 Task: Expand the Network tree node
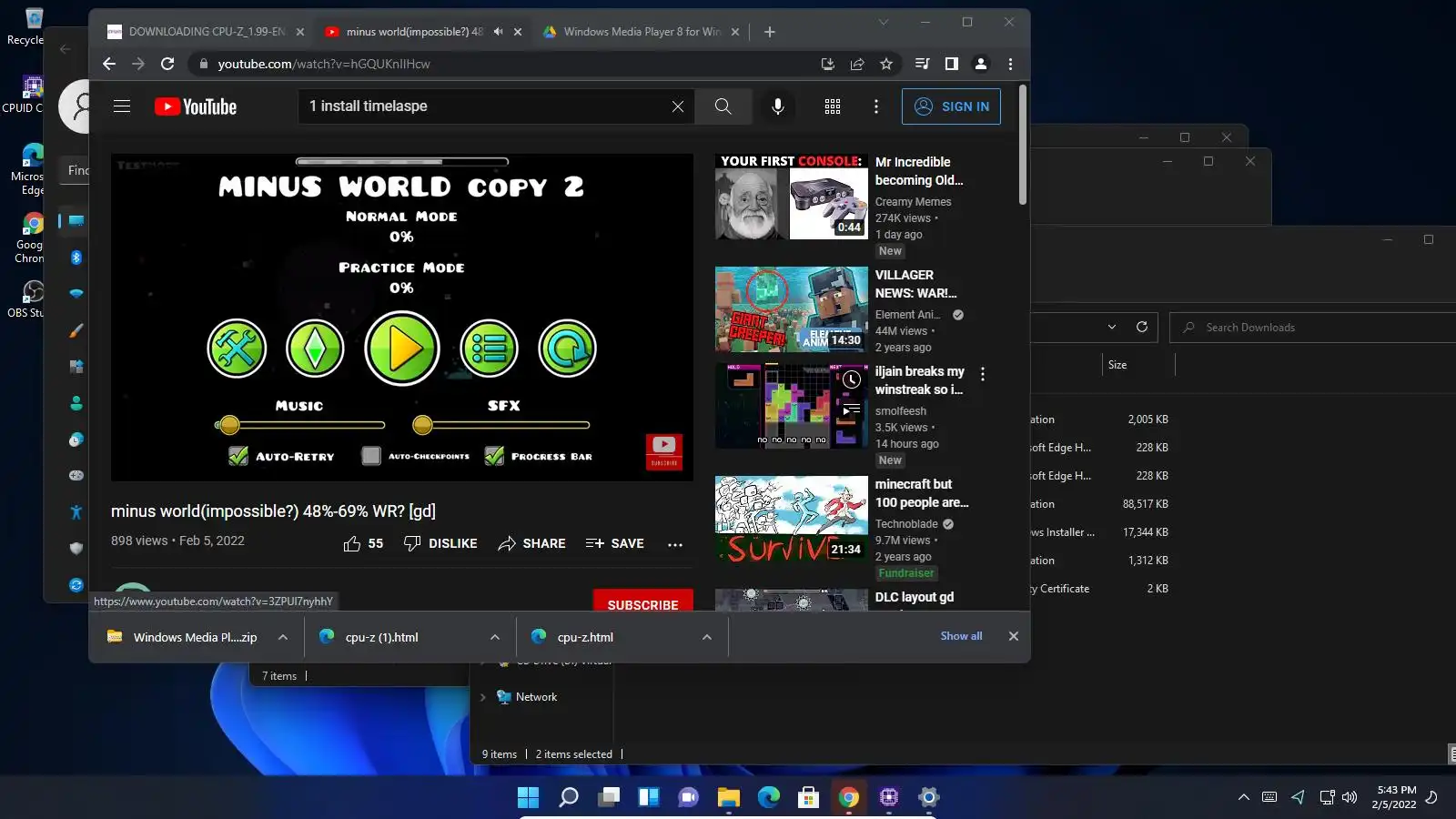click(x=482, y=697)
